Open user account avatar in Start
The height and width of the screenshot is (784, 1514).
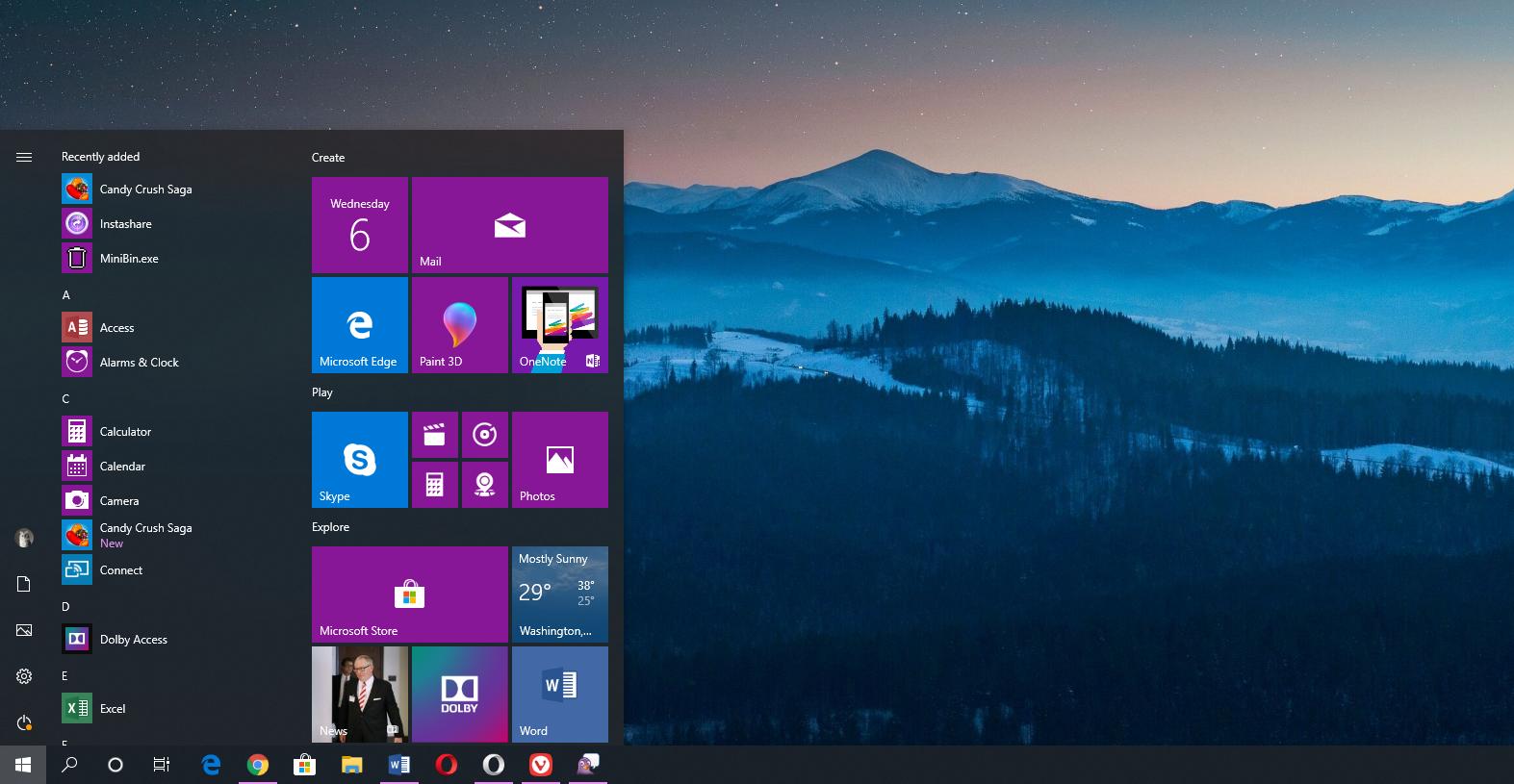click(24, 538)
